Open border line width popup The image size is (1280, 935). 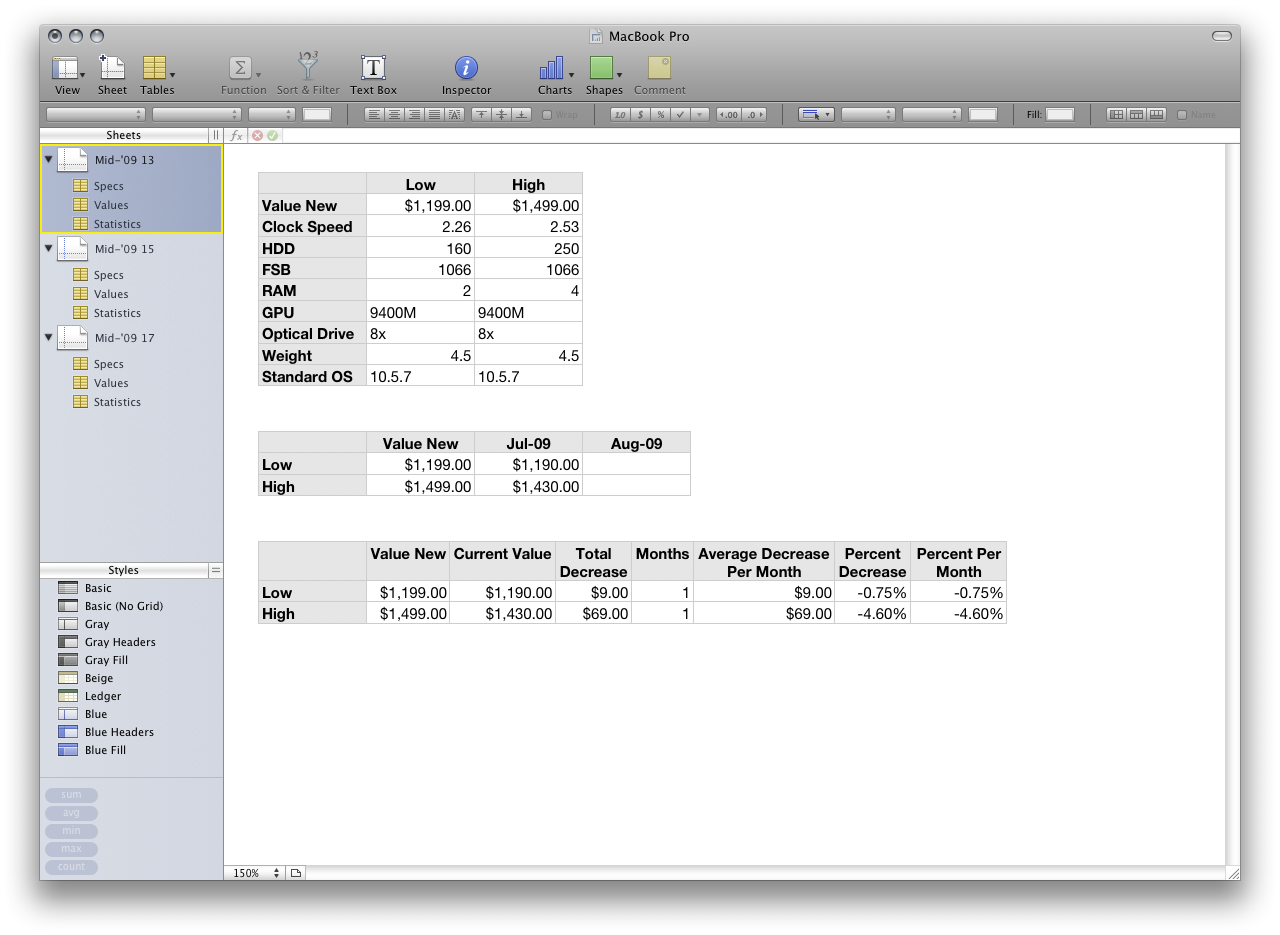932,115
